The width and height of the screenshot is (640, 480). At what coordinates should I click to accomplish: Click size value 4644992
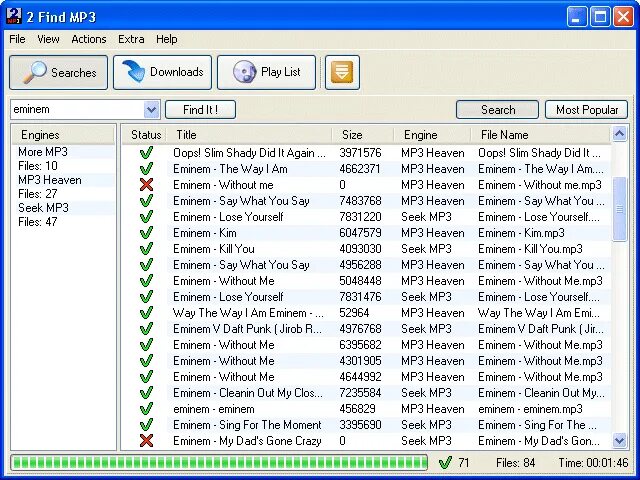point(360,377)
